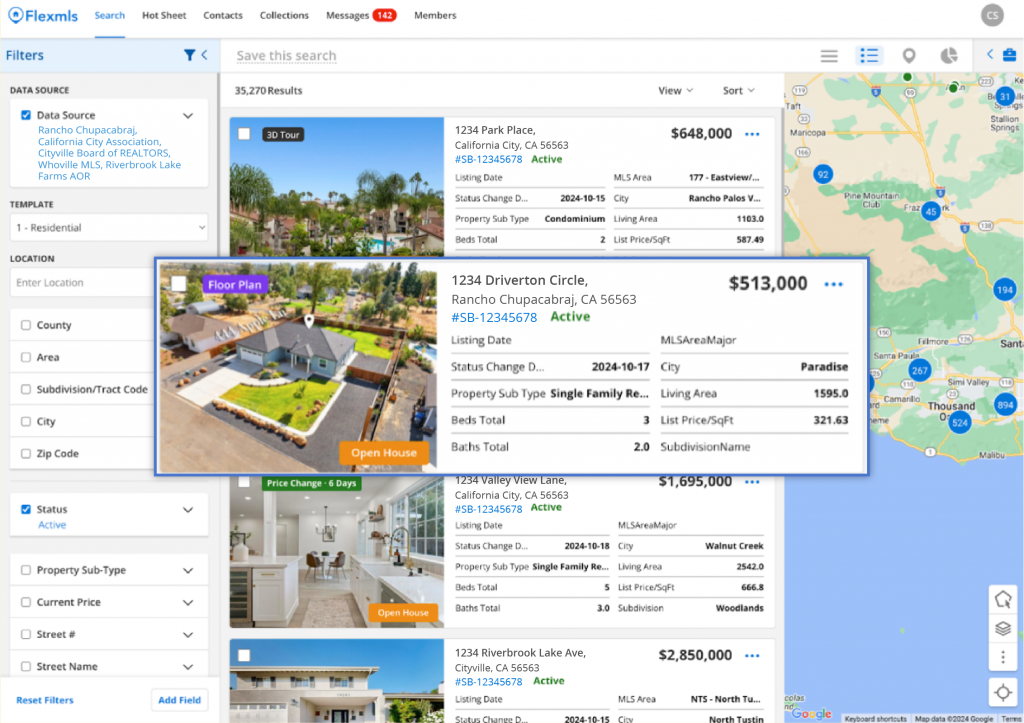Select the detailed list view icon

point(870,56)
